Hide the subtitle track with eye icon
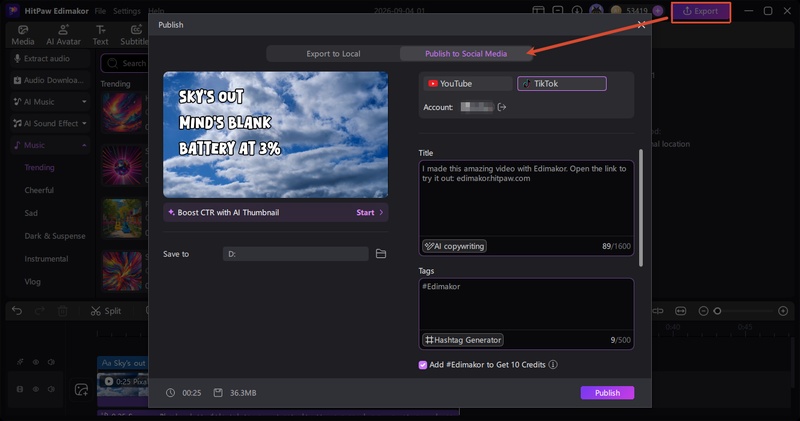 [x=36, y=362]
